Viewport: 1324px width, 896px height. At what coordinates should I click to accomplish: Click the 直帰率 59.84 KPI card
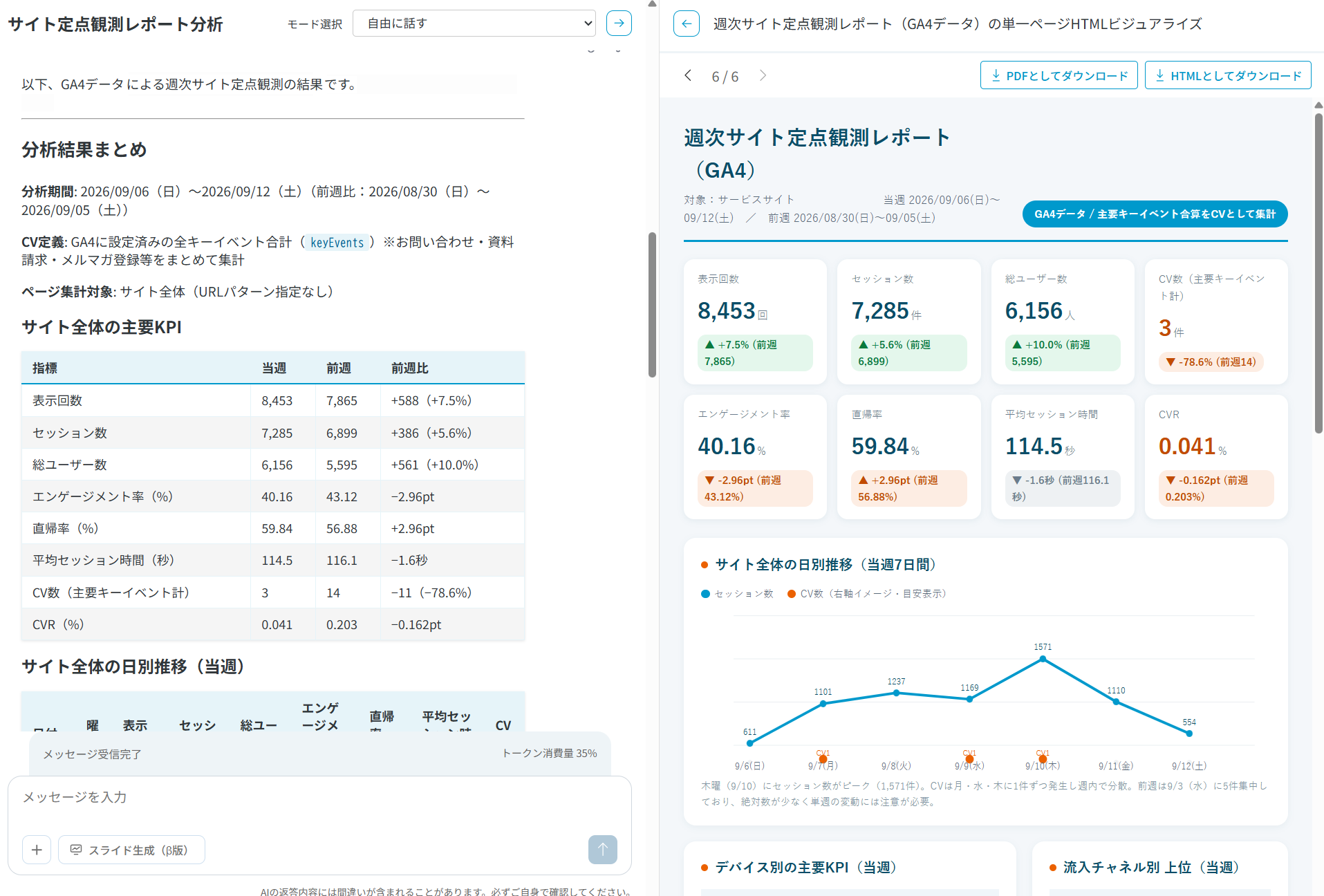tap(908, 457)
